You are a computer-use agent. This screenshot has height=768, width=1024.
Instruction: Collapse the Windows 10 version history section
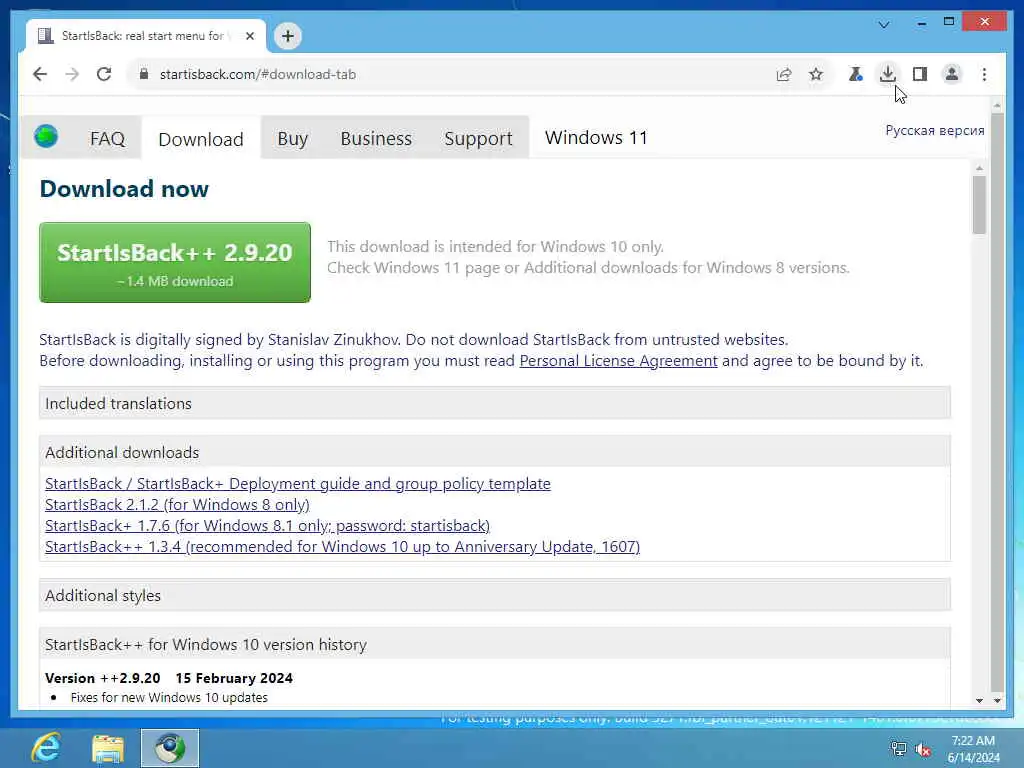point(494,644)
